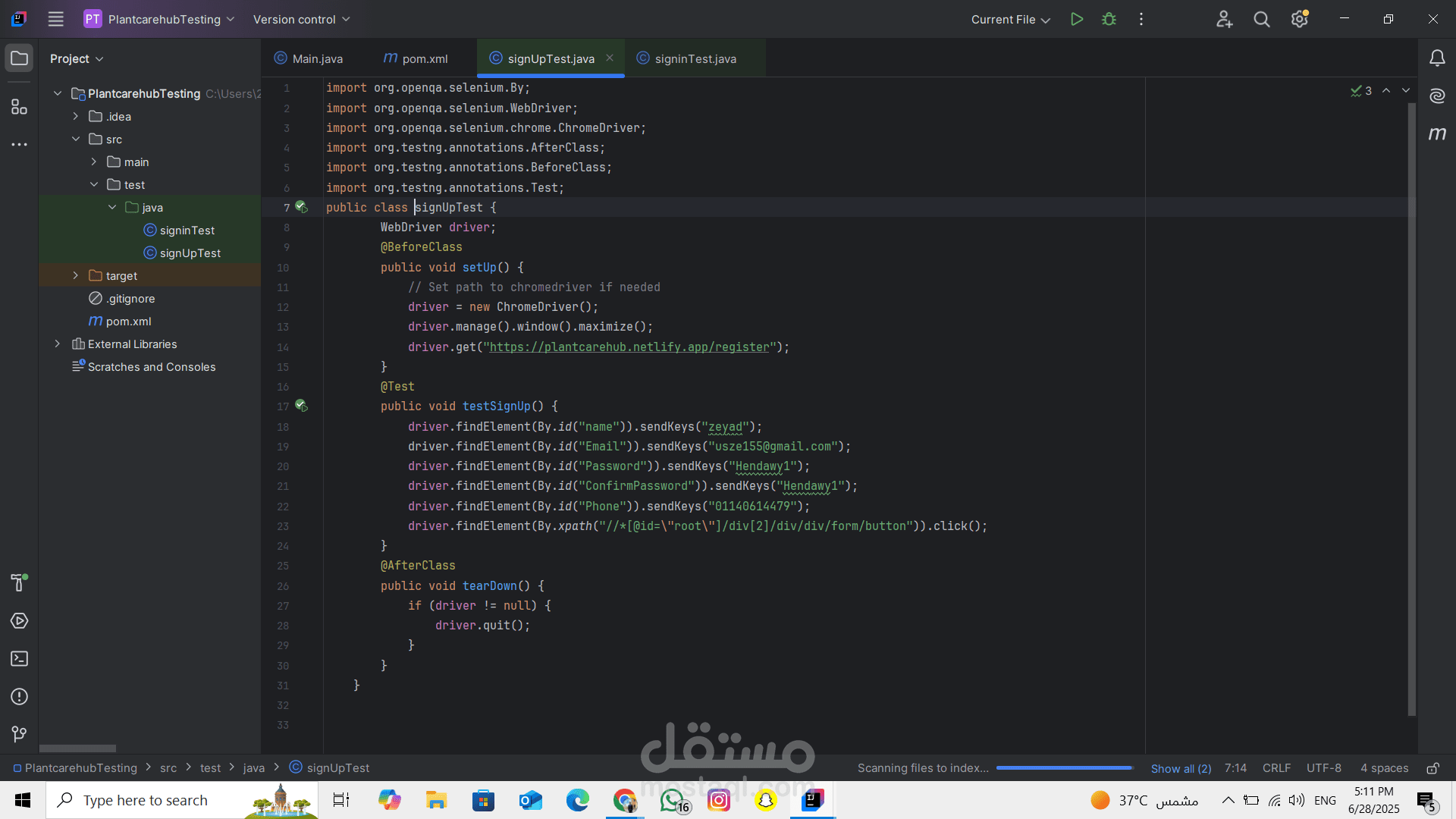Toggle the Project tool window folder icon

(x=19, y=58)
